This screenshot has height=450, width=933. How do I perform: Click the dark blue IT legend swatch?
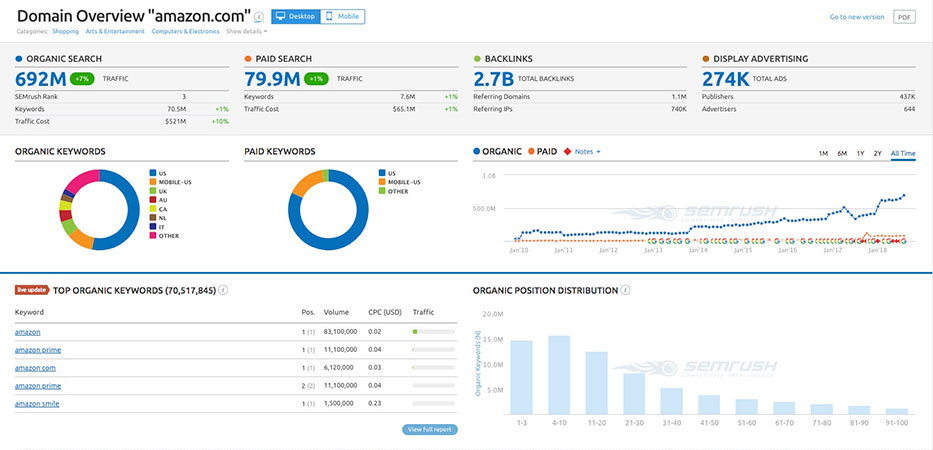(x=152, y=227)
